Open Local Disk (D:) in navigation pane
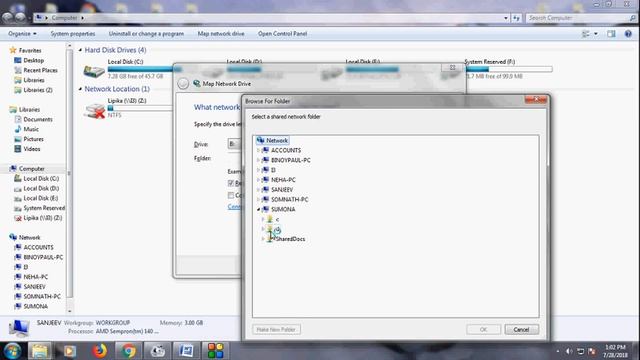The height and width of the screenshot is (360, 640). coord(41,188)
